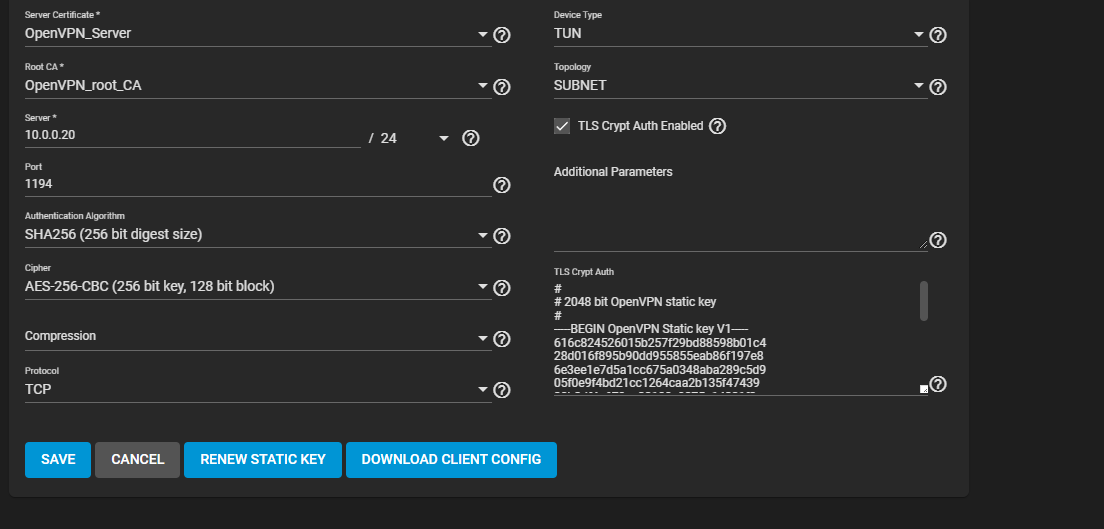Viewport: 1104px width, 529px height.
Task: Open help icon beside Compression
Action: (501, 339)
